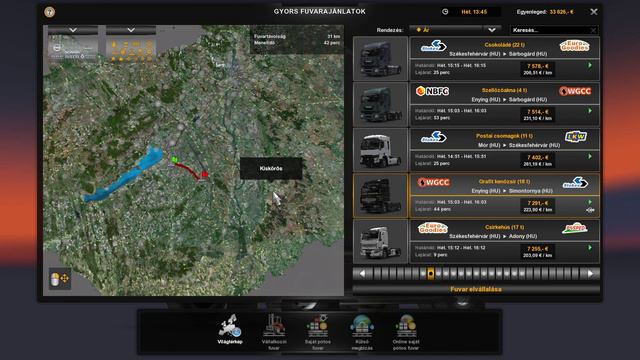Click price 7 402,- € on Postai csomagok
The height and width of the screenshot is (360, 640).
[x=538, y=157]
